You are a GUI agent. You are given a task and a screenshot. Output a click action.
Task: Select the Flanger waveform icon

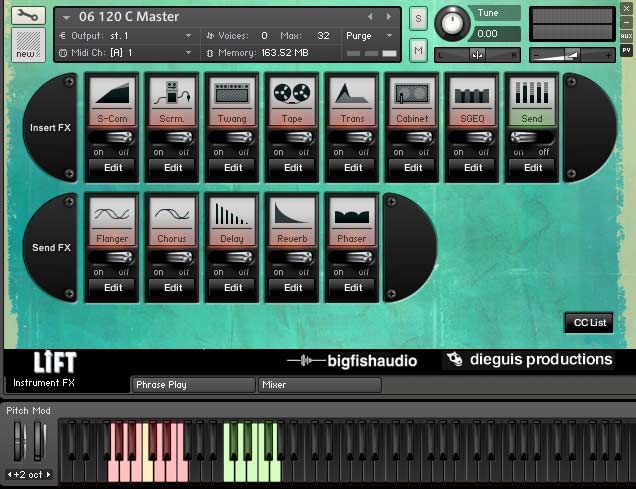click(x=112, y=213)
